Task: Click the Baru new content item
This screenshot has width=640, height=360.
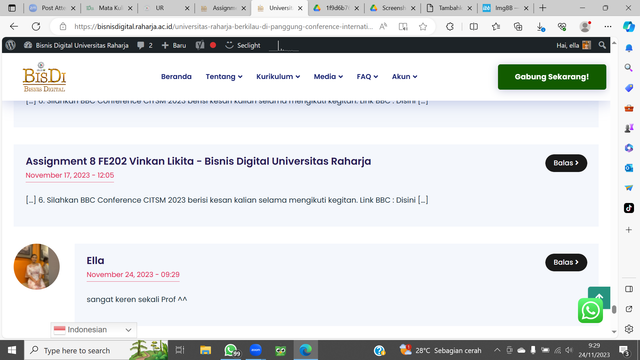Action: [x=174, y=45]
